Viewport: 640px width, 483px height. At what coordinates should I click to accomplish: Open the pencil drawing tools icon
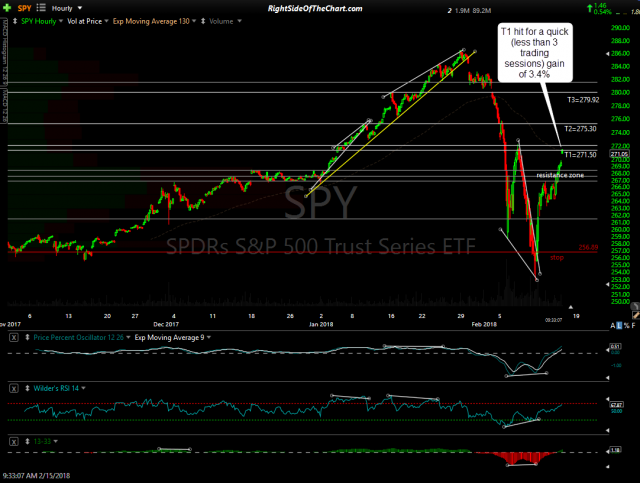pyautogui.click(x=636, y=315)
